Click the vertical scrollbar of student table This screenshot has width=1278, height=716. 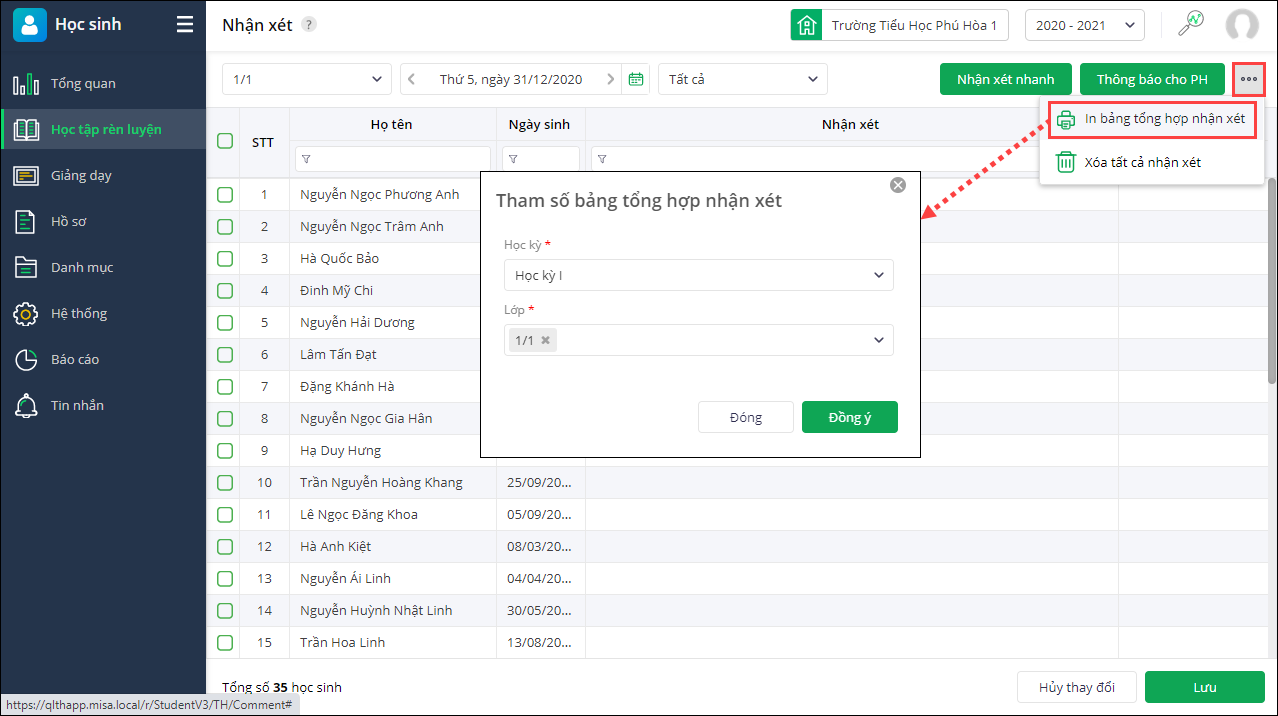click(1272, 280)
